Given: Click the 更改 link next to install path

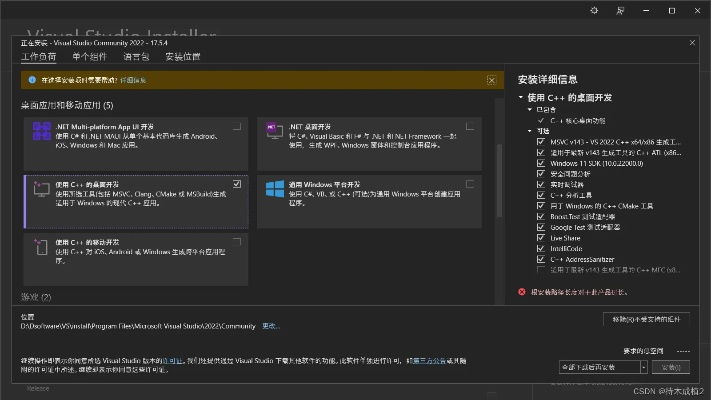Looking at the screenshot, I should tap(271, 326).
